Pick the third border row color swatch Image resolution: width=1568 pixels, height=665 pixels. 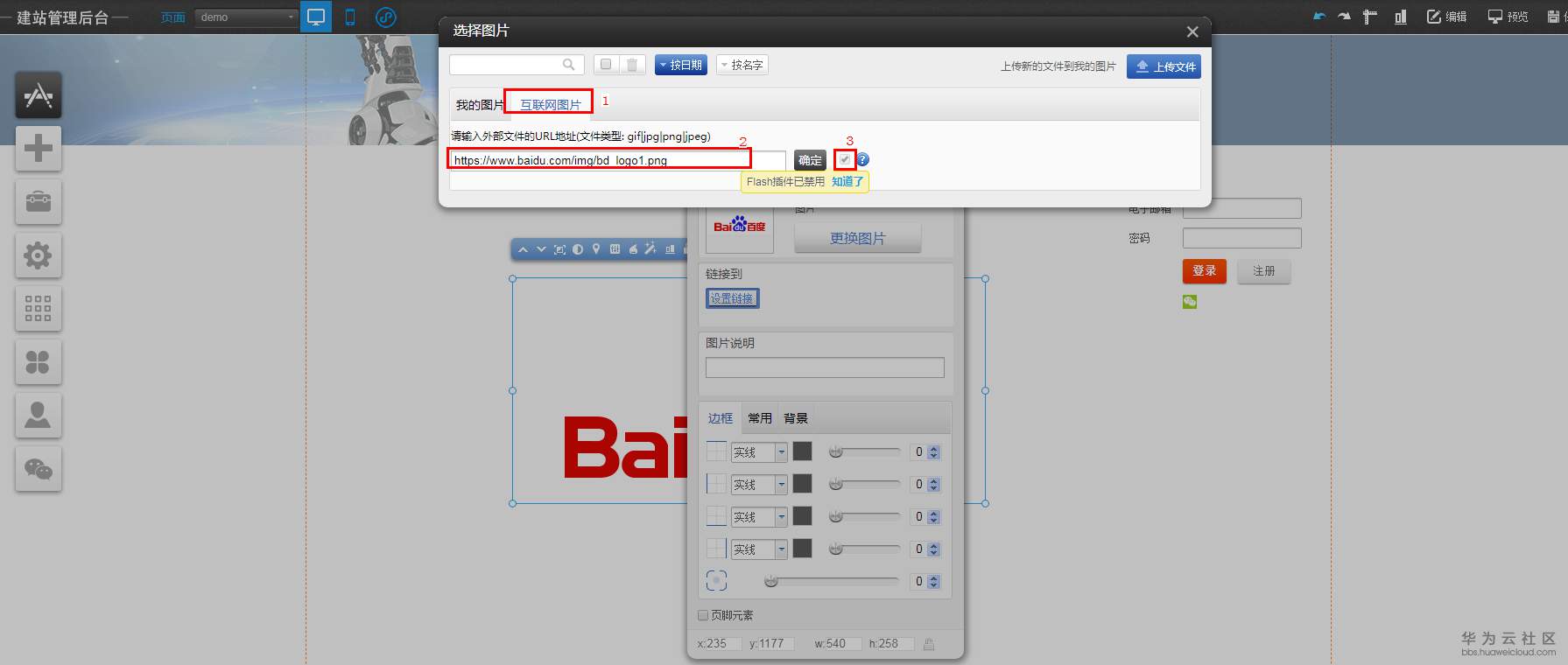point(802,516)
